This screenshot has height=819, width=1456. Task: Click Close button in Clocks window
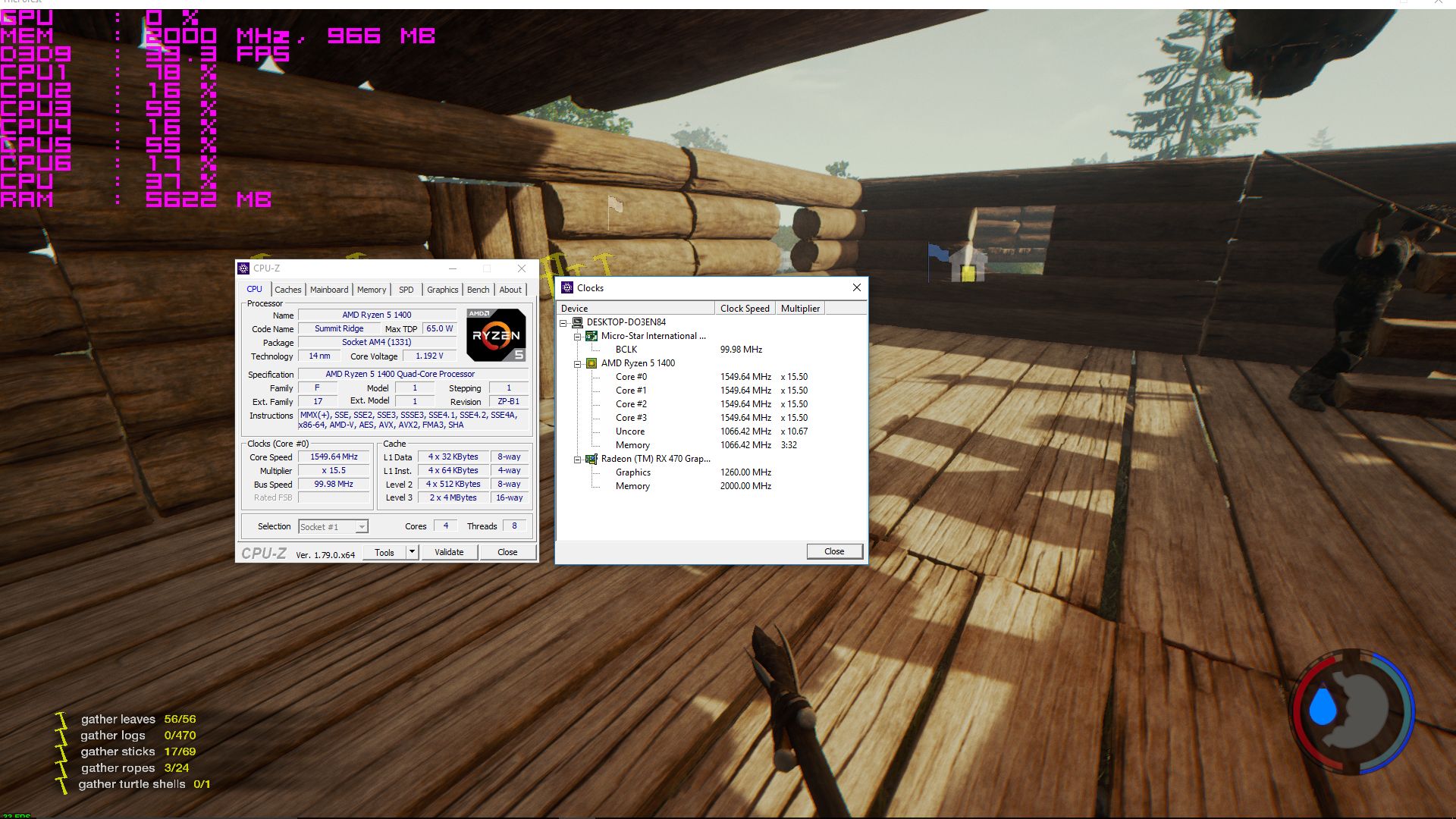point(834,551)
